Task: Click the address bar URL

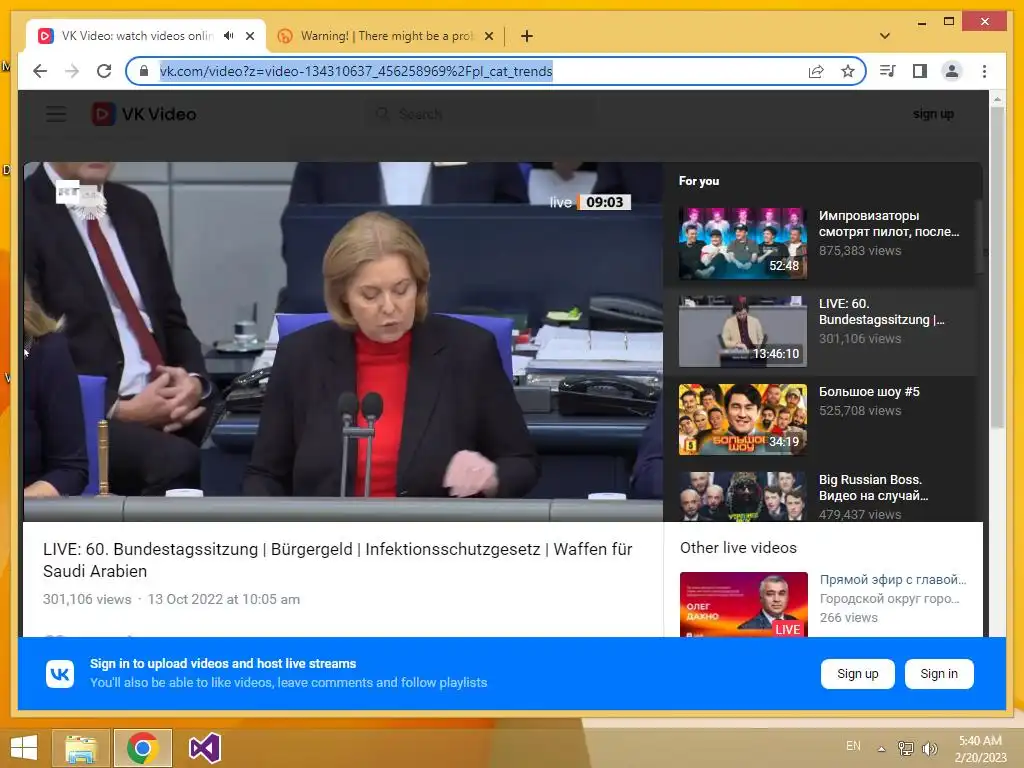Action: click(356, 71)
